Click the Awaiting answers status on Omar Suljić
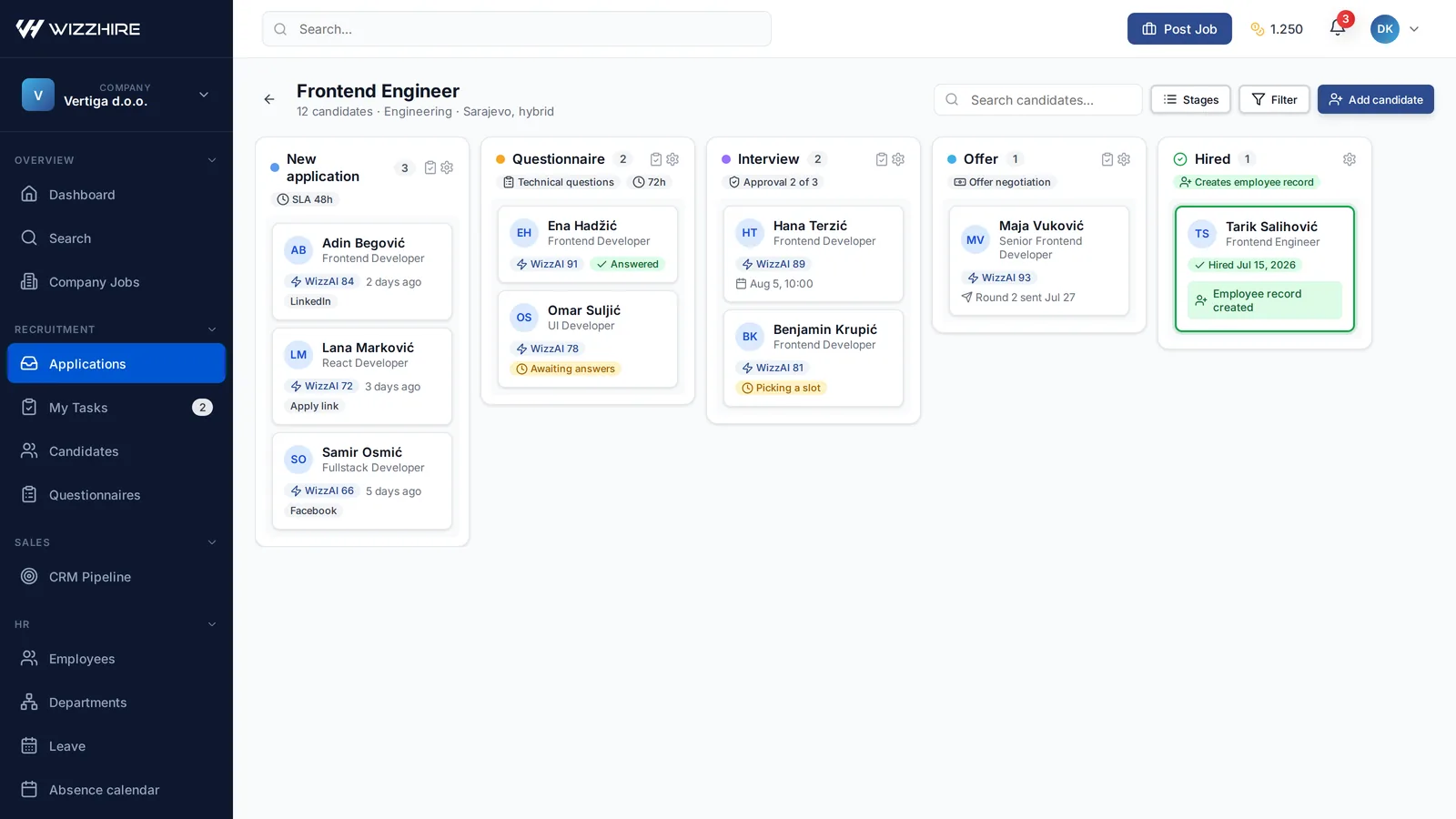Screen dimensions: 1456x819 click(565, 369)
